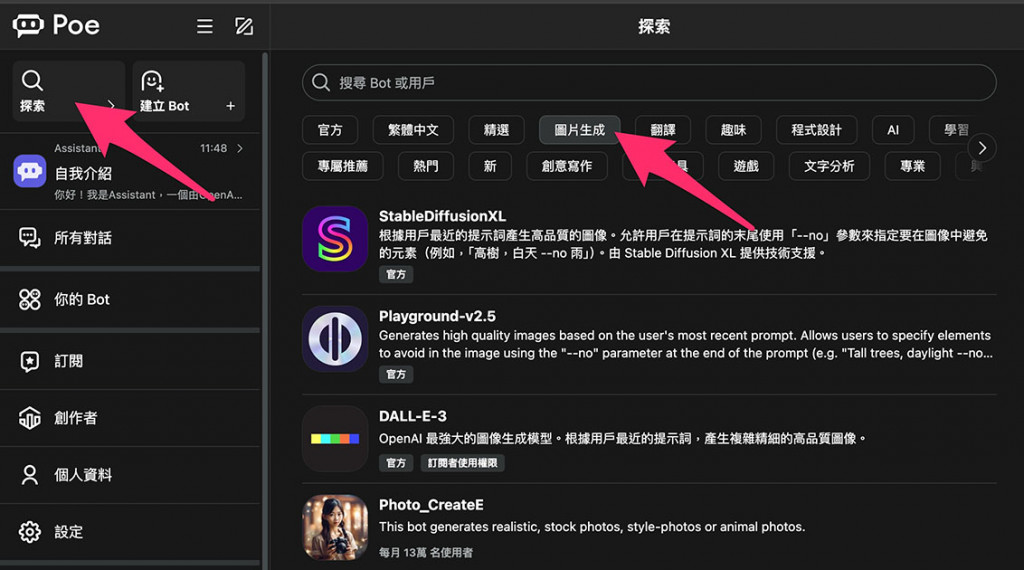Screen dimensions: 1024x570
Task: Click the Poe logo icon
Action: point(28,25)
